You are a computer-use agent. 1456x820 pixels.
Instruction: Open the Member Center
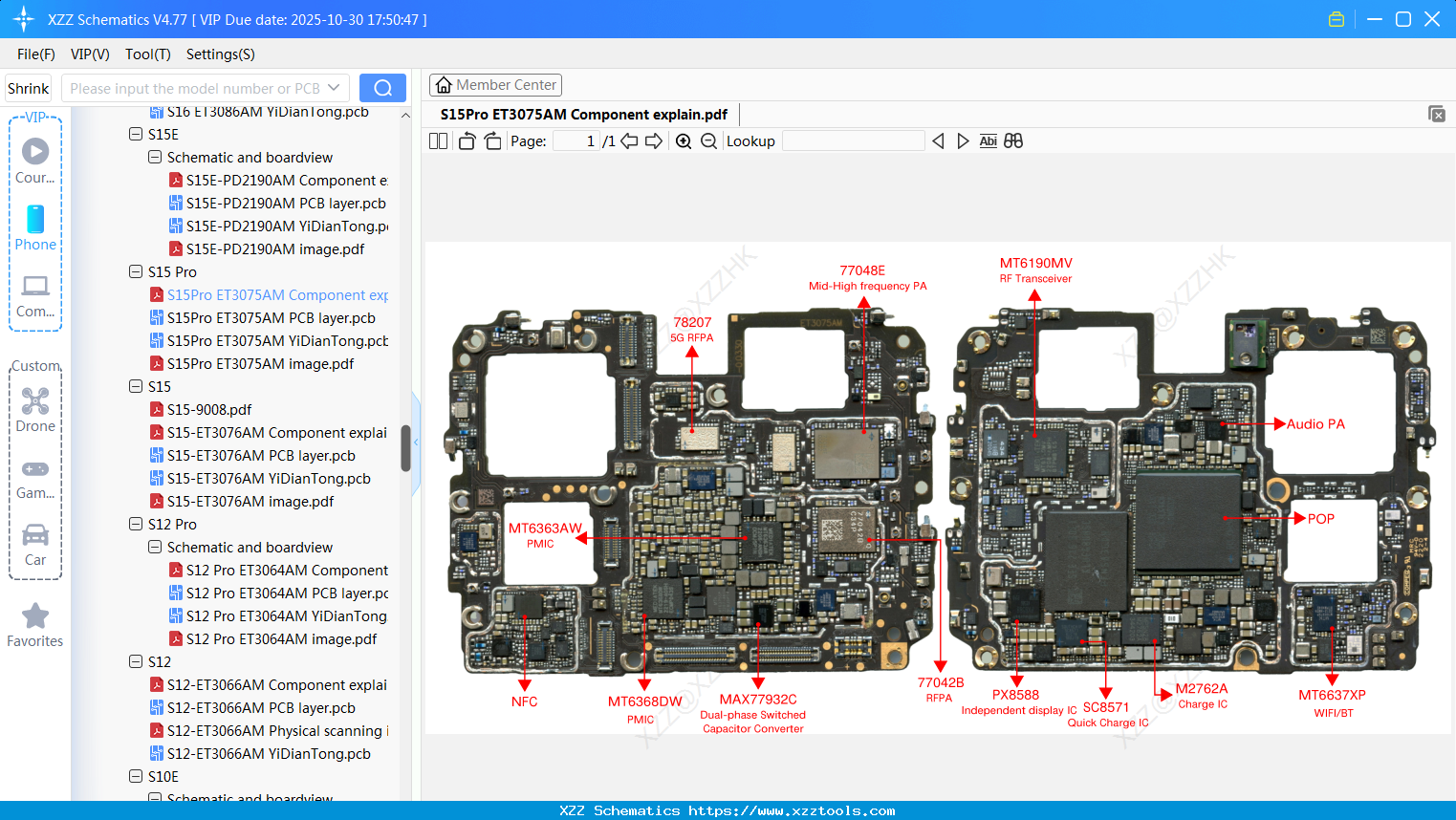point(495,84)
